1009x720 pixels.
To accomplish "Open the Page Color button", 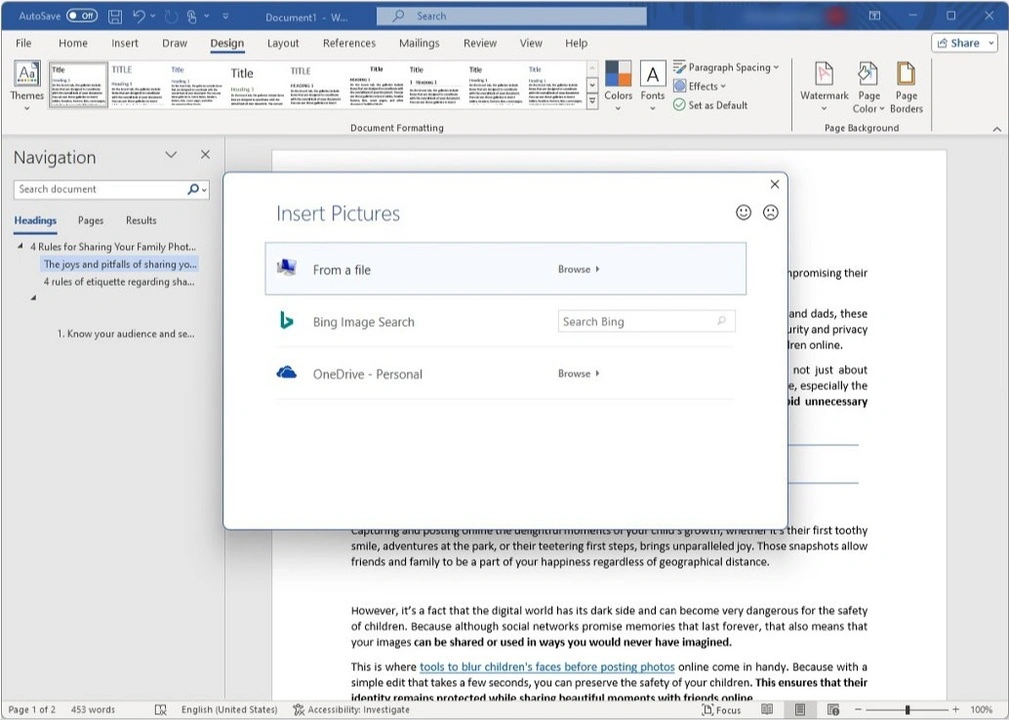I will tap(869, 88).
